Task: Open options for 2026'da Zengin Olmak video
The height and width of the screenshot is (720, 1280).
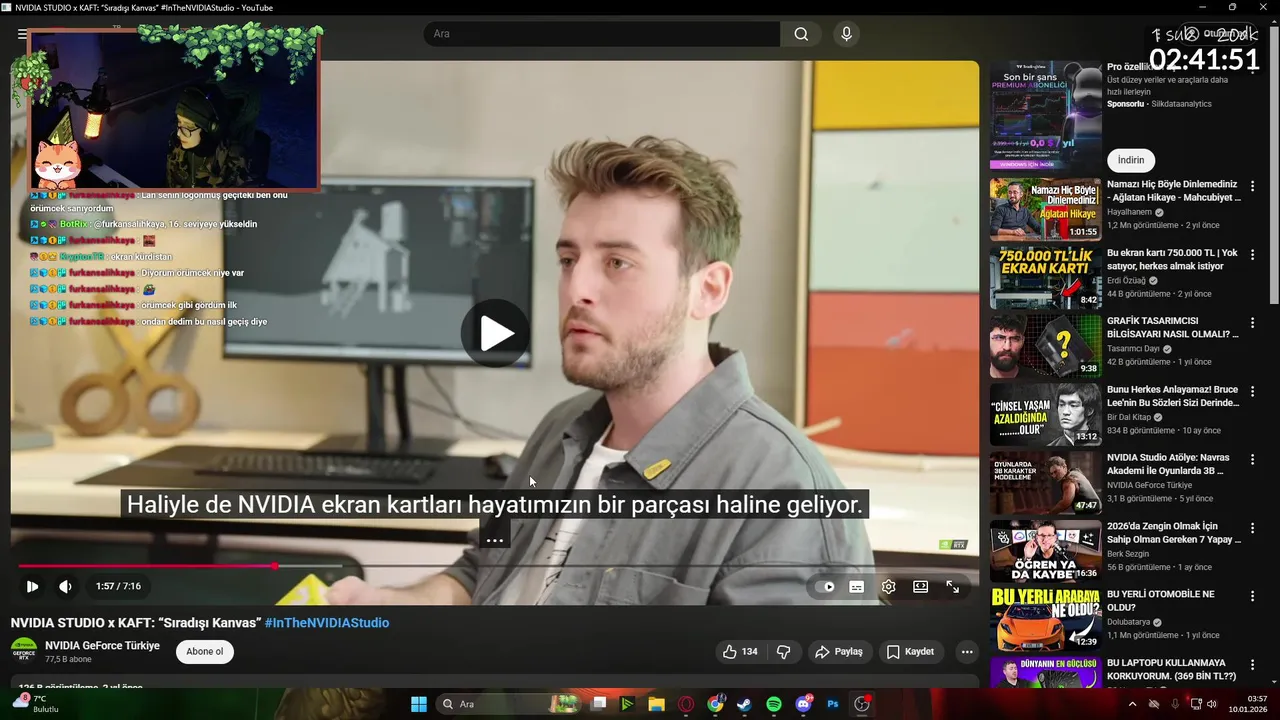Action: [x=1252, y=528]
